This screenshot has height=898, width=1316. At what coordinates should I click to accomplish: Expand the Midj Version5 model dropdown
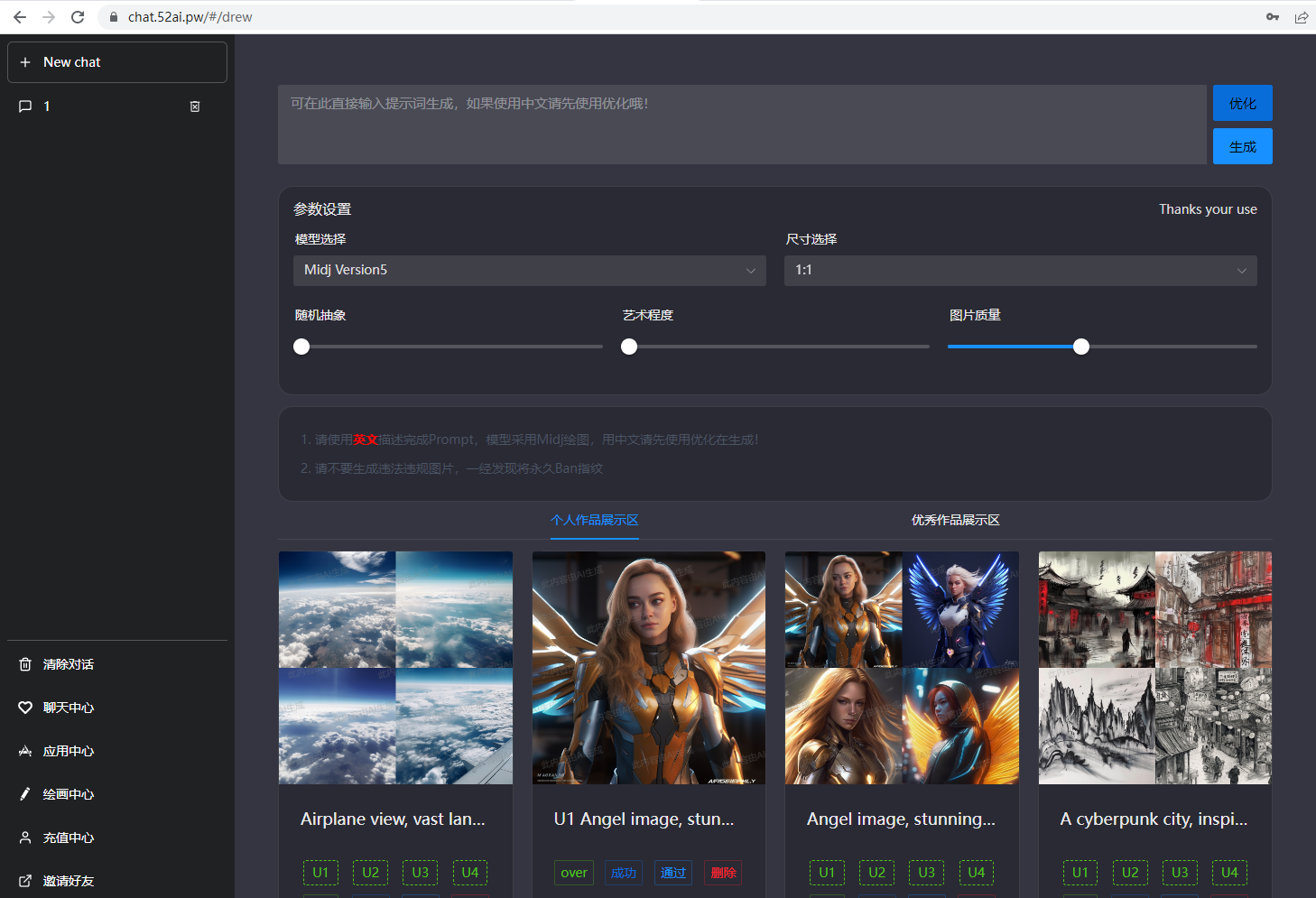530,271
